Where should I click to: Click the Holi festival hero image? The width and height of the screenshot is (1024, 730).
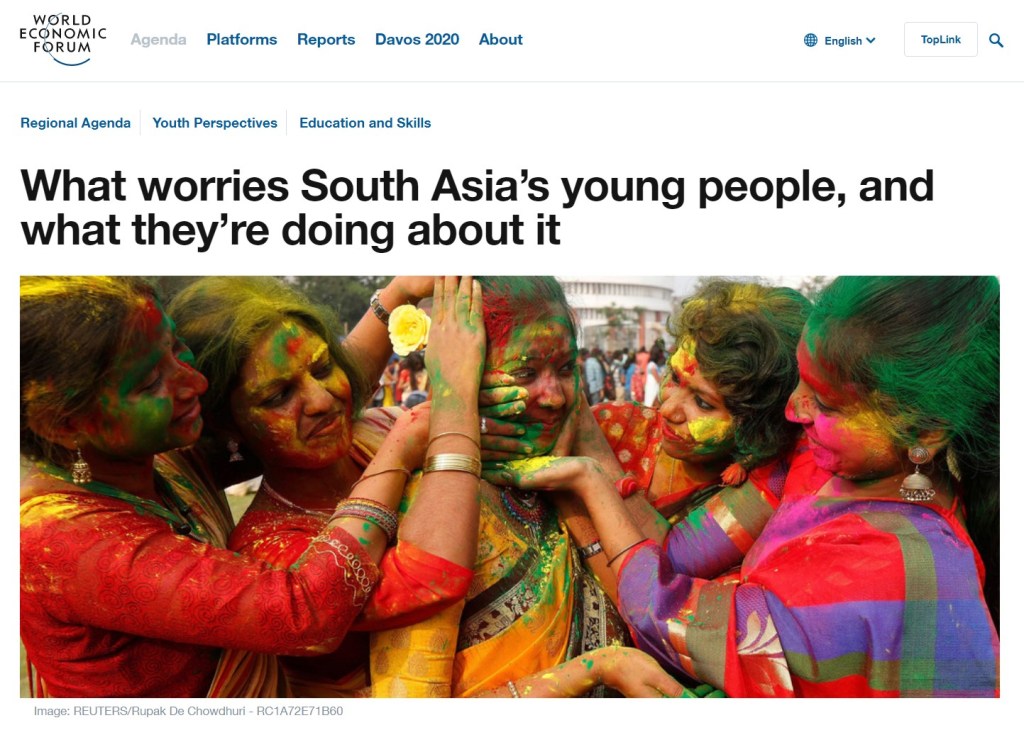[x=509, y=486]
